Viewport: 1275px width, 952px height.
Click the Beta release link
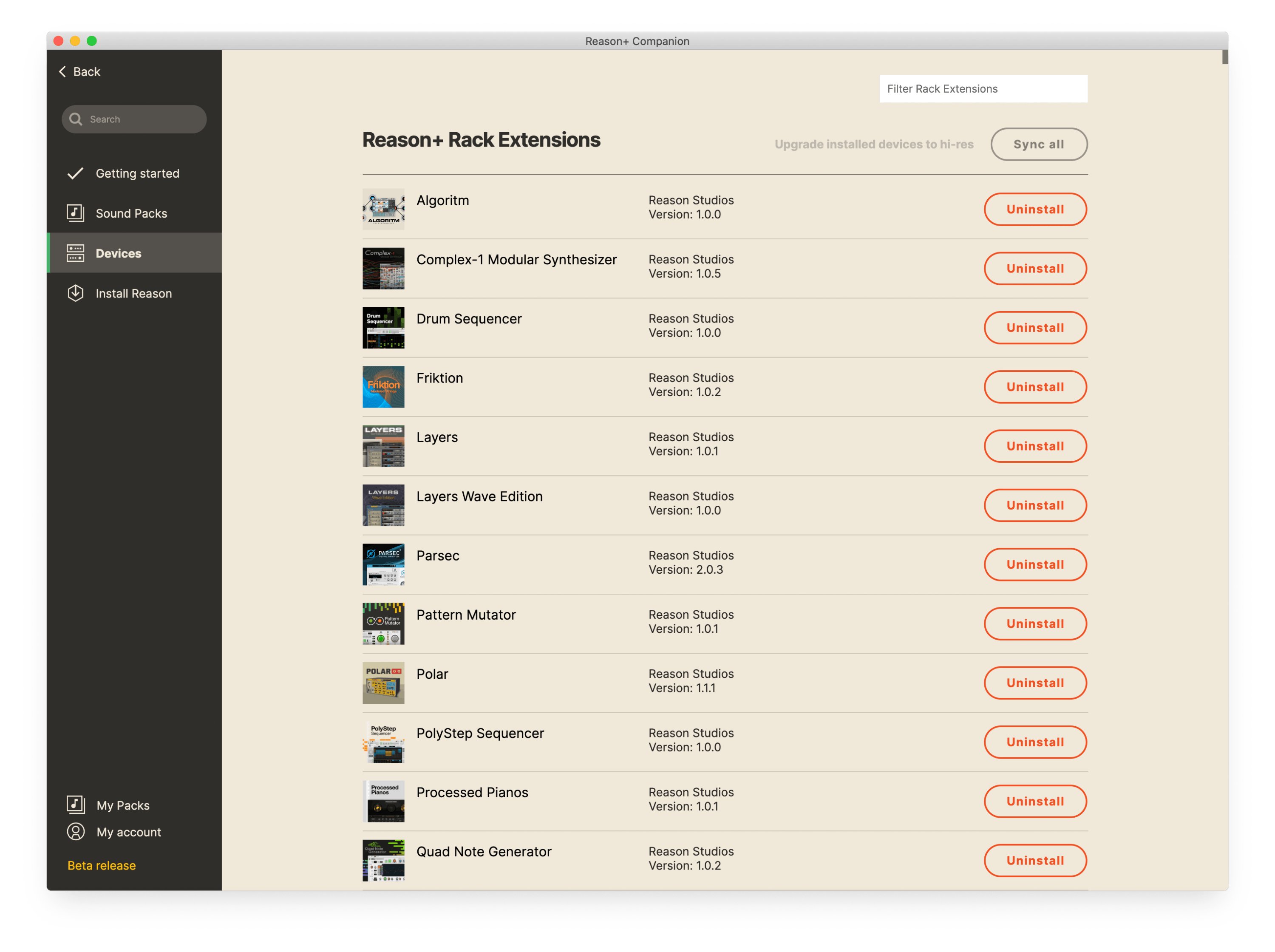pos(102,866)
